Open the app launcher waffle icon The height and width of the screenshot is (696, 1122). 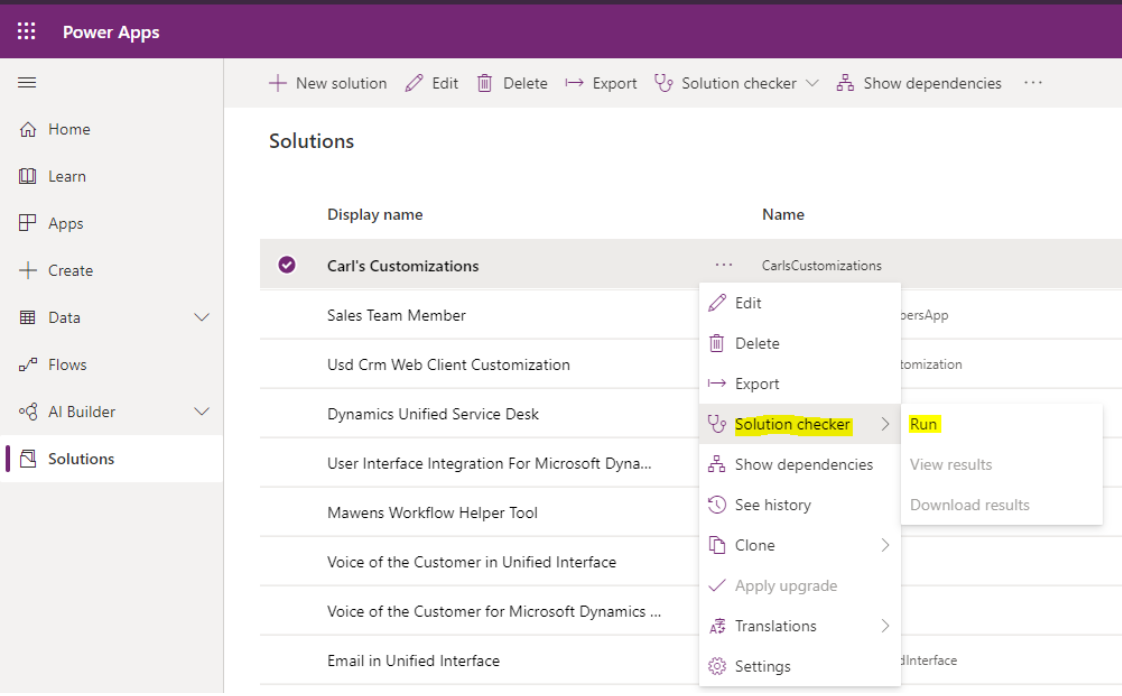tap(27, 32)
